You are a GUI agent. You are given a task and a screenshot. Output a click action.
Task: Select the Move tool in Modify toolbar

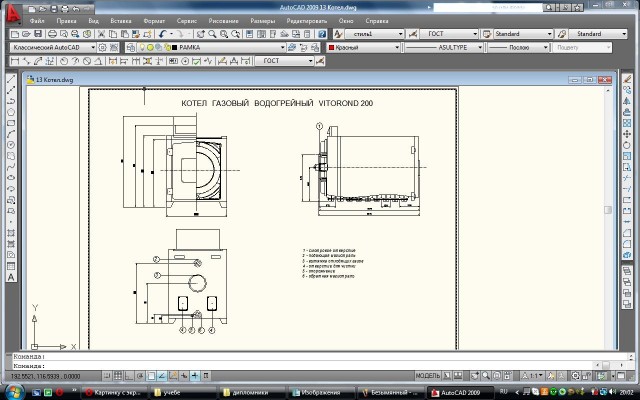pyautogui.click(x=627, y=134)
